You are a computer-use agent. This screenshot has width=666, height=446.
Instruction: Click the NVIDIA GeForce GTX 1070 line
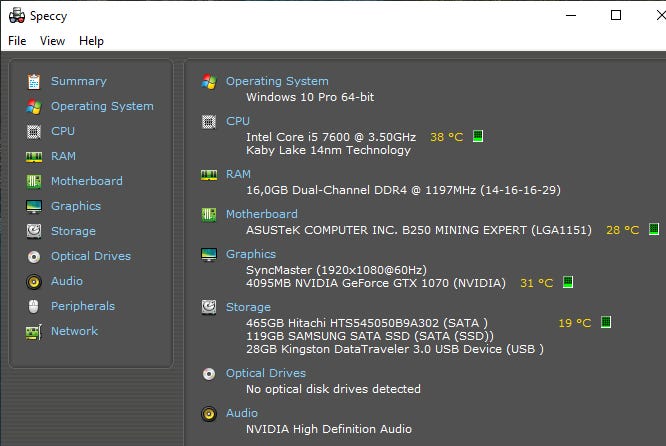375,283
